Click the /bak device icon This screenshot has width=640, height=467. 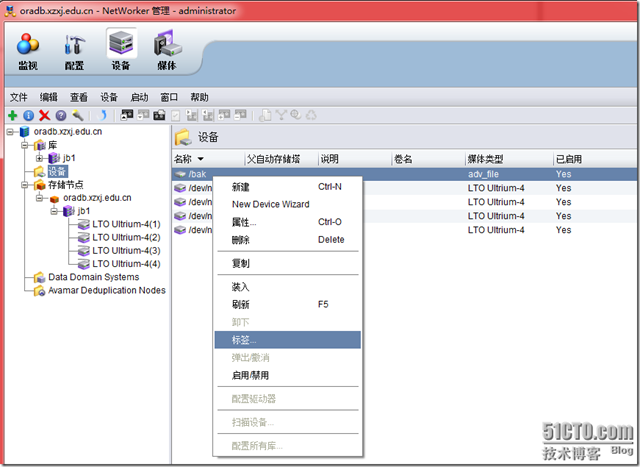[180, 174]
